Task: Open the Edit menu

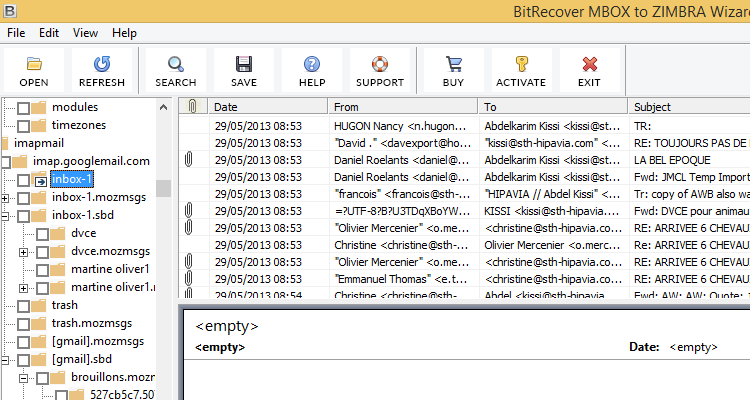Action: coord(49,33)
